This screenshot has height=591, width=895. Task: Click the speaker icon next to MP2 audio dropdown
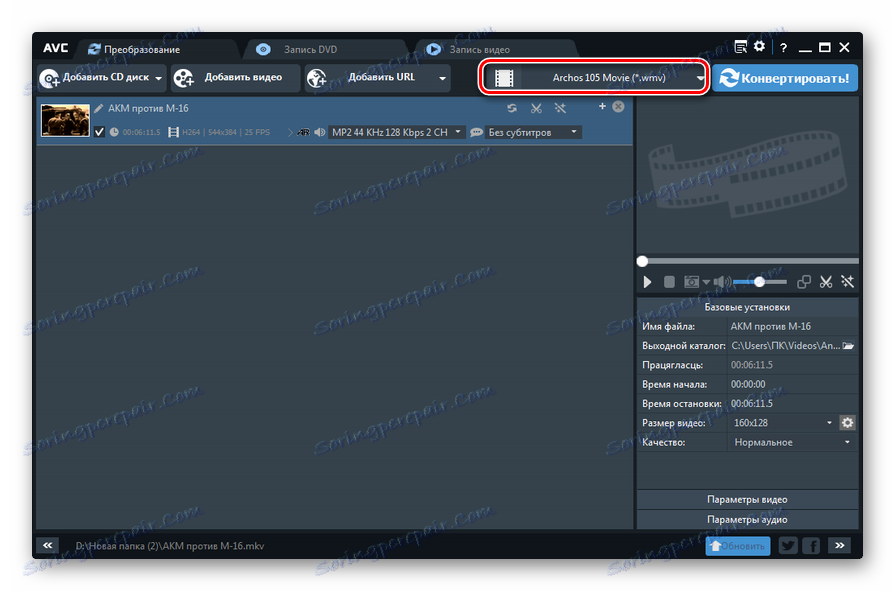point(320,132)
